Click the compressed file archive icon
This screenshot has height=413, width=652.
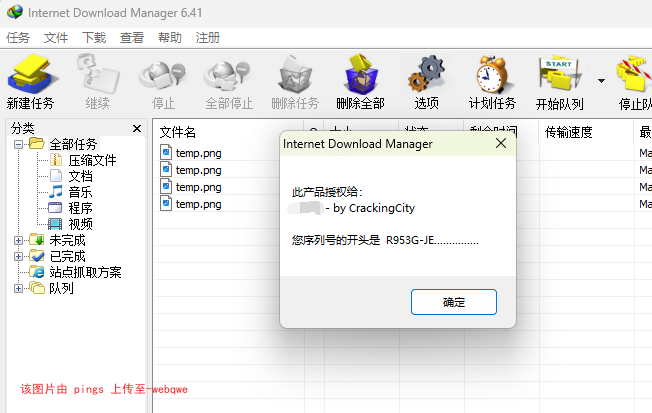point(56,160)
